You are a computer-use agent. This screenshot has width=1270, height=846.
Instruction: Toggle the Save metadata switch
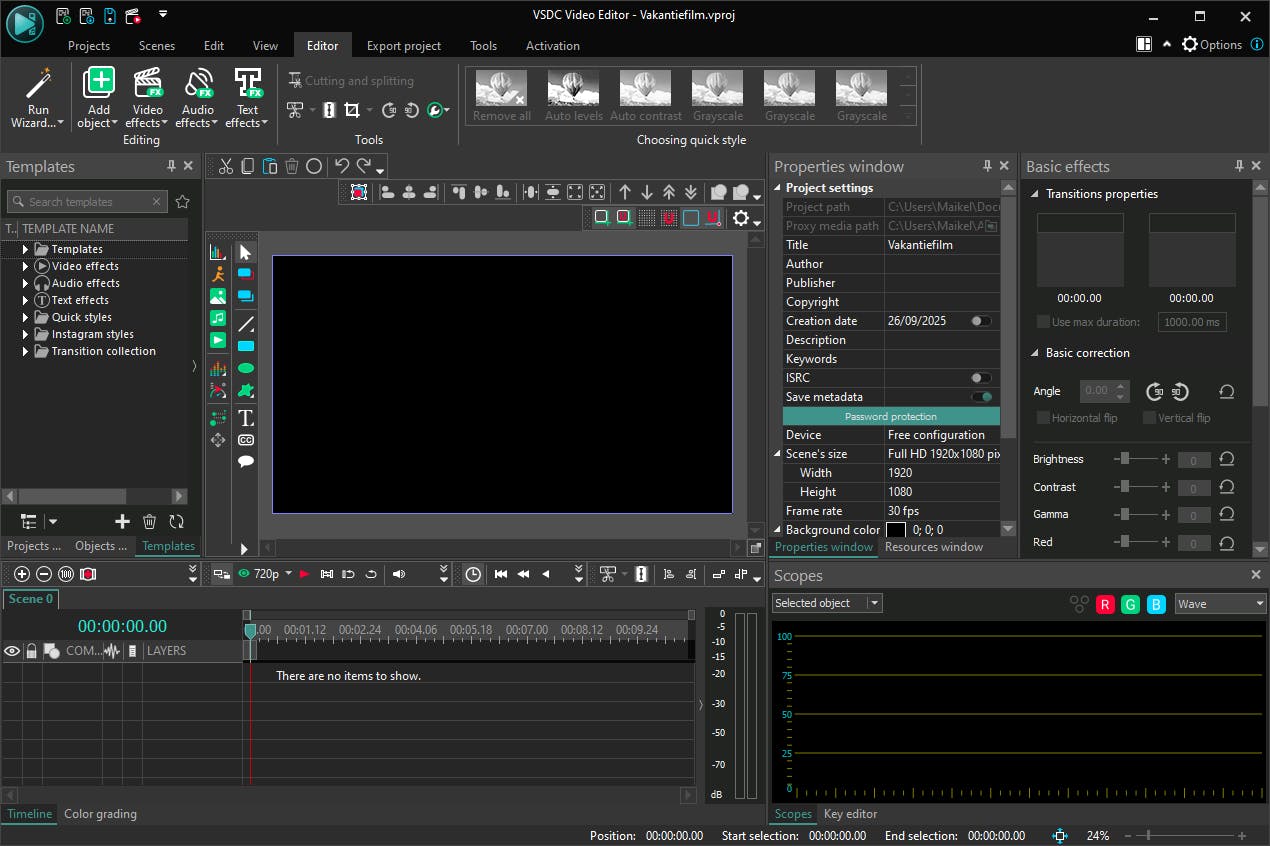pyautogui.click(x=981, y=397)
